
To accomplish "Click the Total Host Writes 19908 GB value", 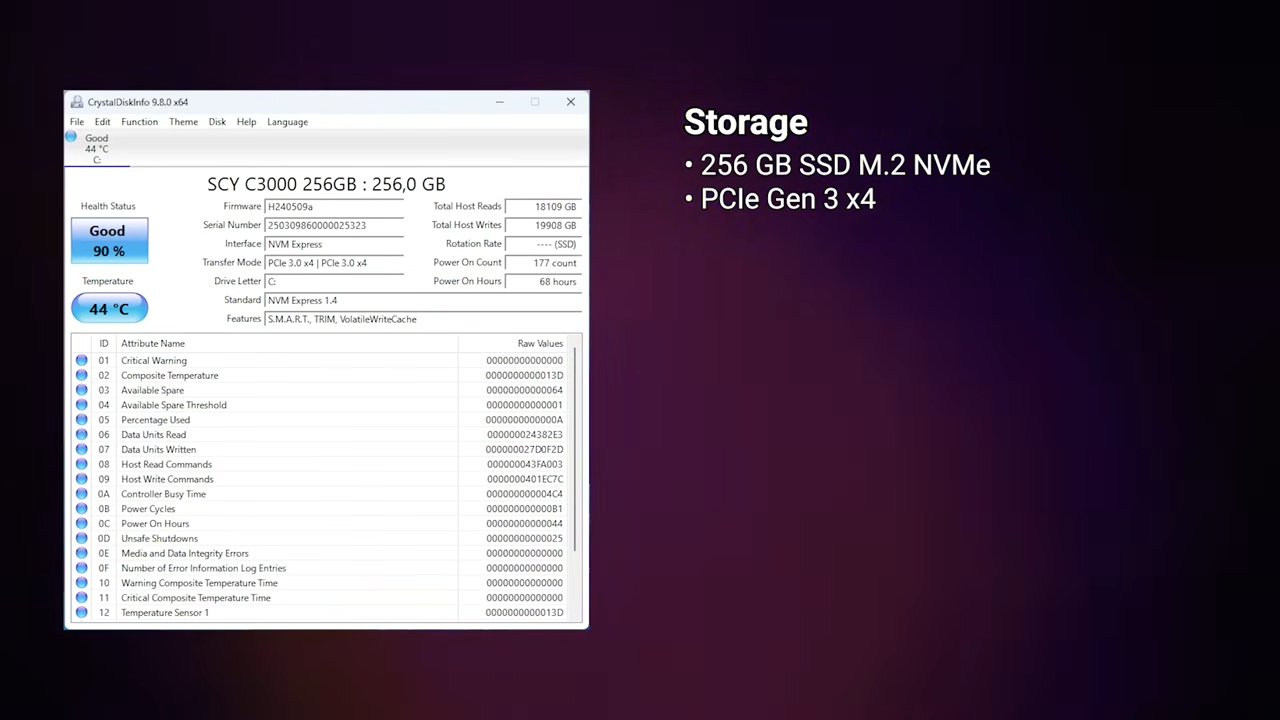I will point(543,225).
